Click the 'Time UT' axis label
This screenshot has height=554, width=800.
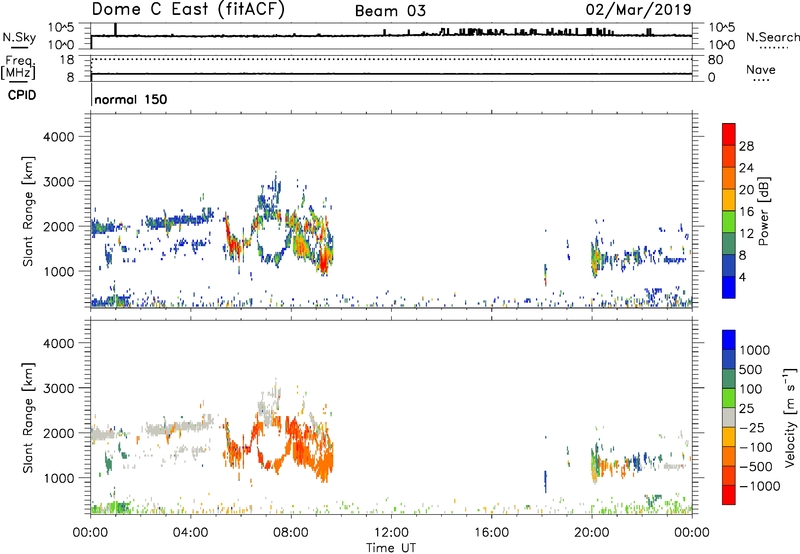(391, 548)
